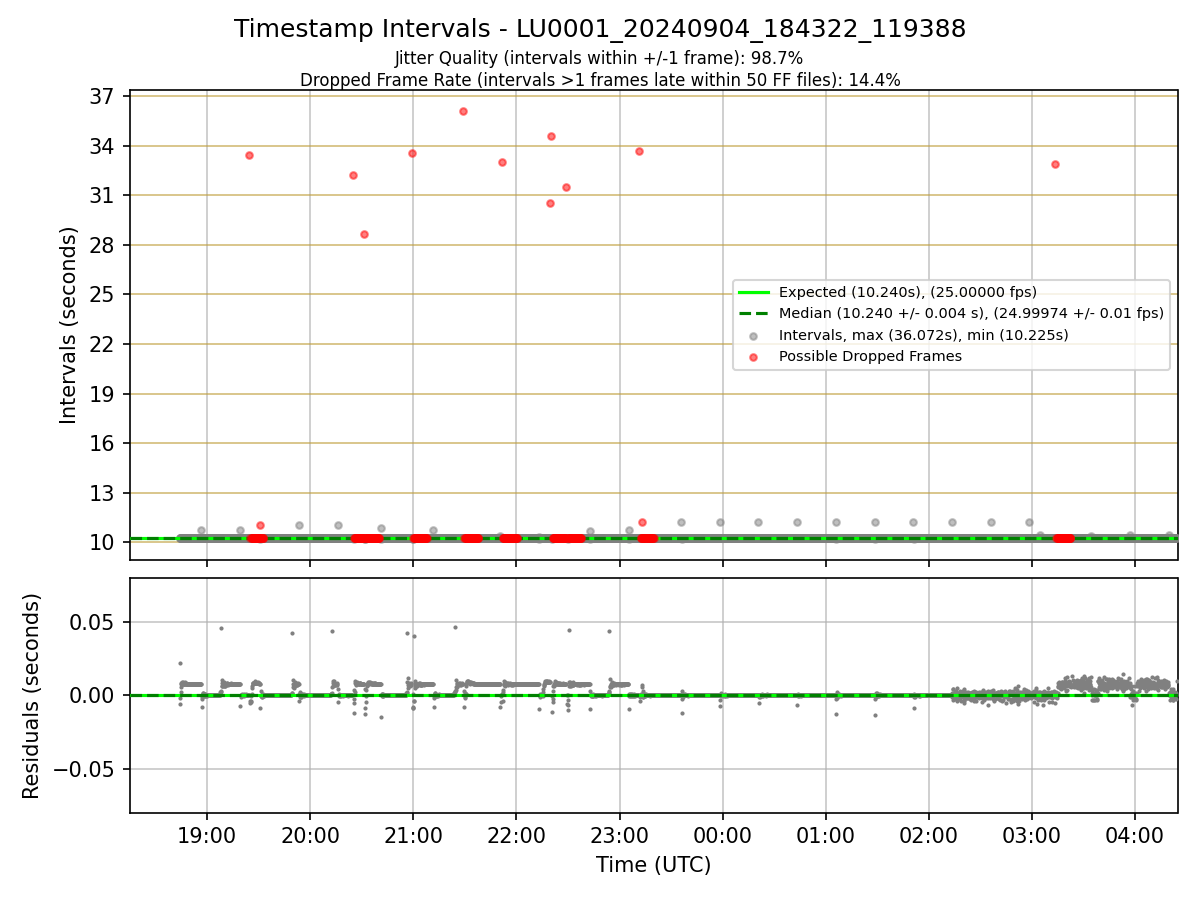This screenshot has width=1200, height=900.
Task: Click the green solid line sample beside 'Expected' in legend
Action: point(755,293)
